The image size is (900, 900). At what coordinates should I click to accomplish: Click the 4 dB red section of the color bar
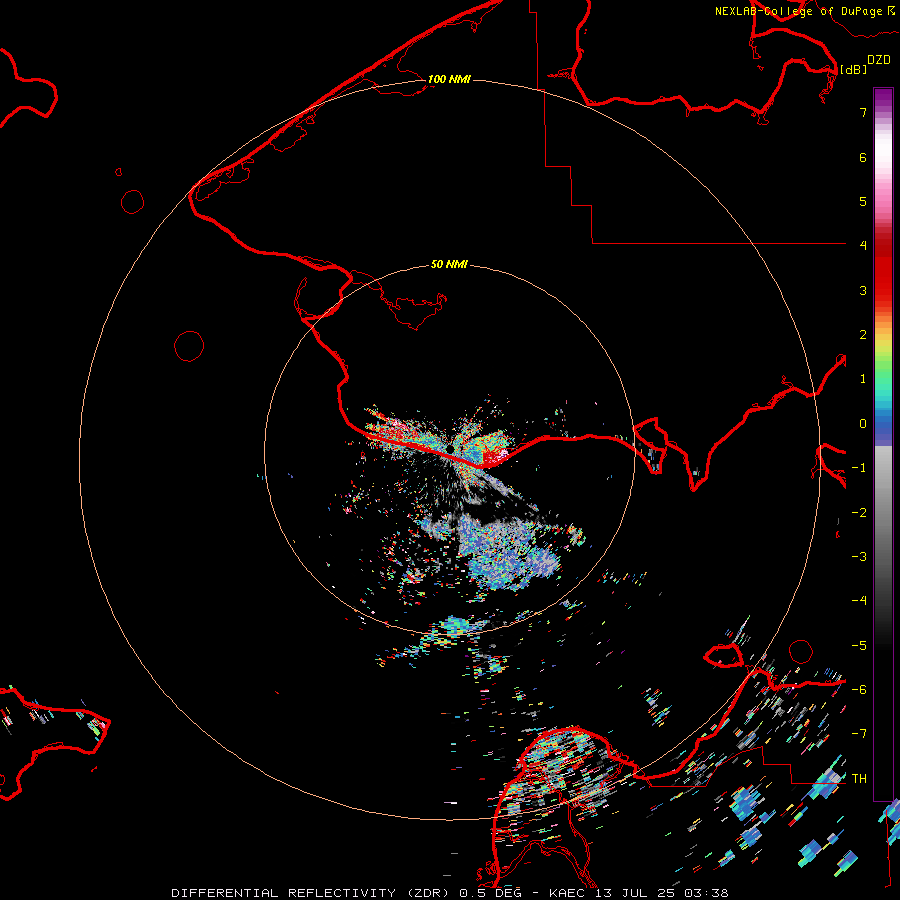(883, 245)
